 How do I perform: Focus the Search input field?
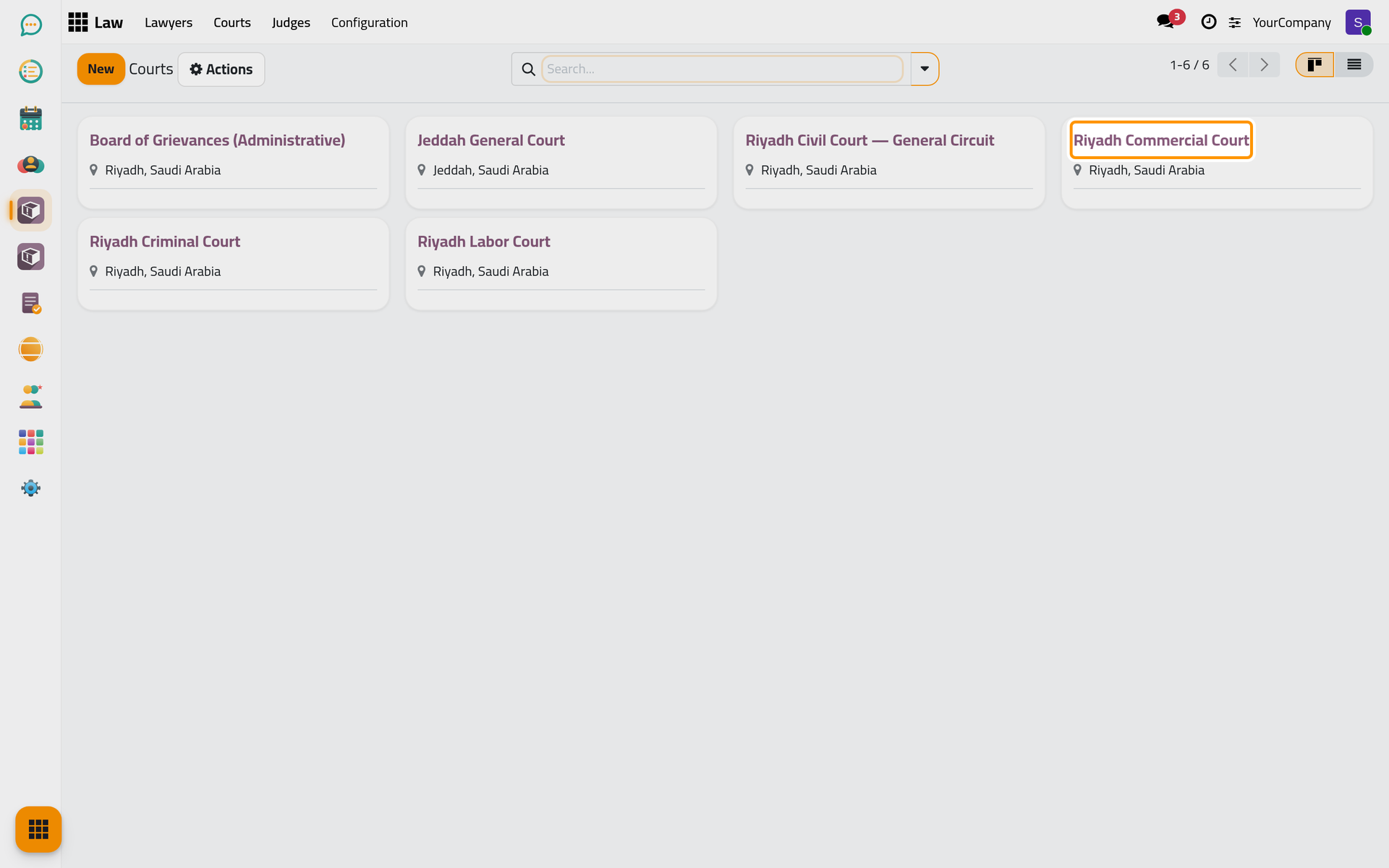(722, 69)
